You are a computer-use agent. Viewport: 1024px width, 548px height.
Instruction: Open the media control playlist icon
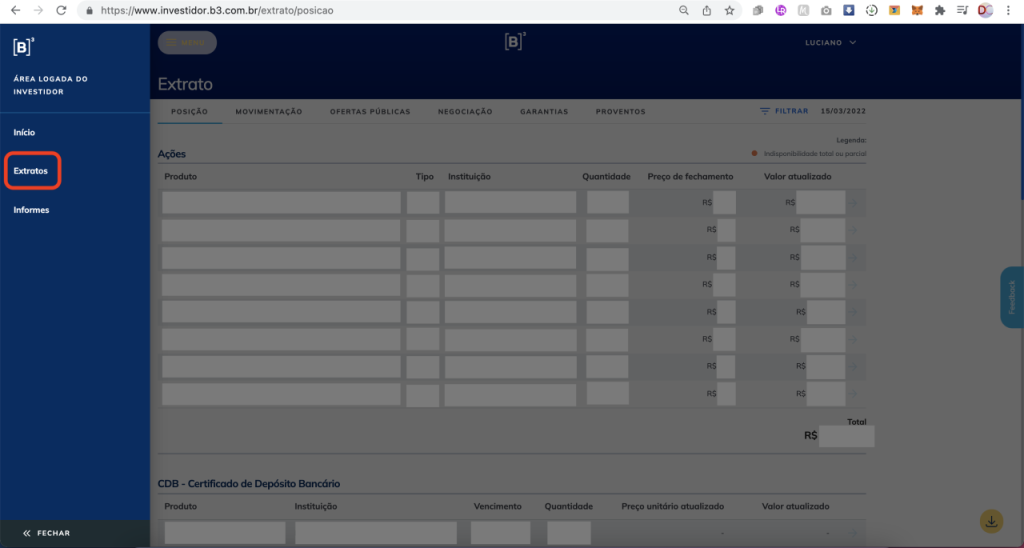963,10
